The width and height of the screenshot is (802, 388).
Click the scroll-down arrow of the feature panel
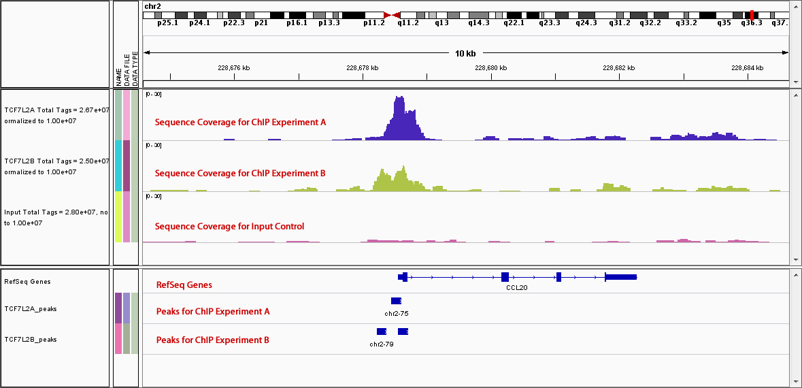click(795, 381)
